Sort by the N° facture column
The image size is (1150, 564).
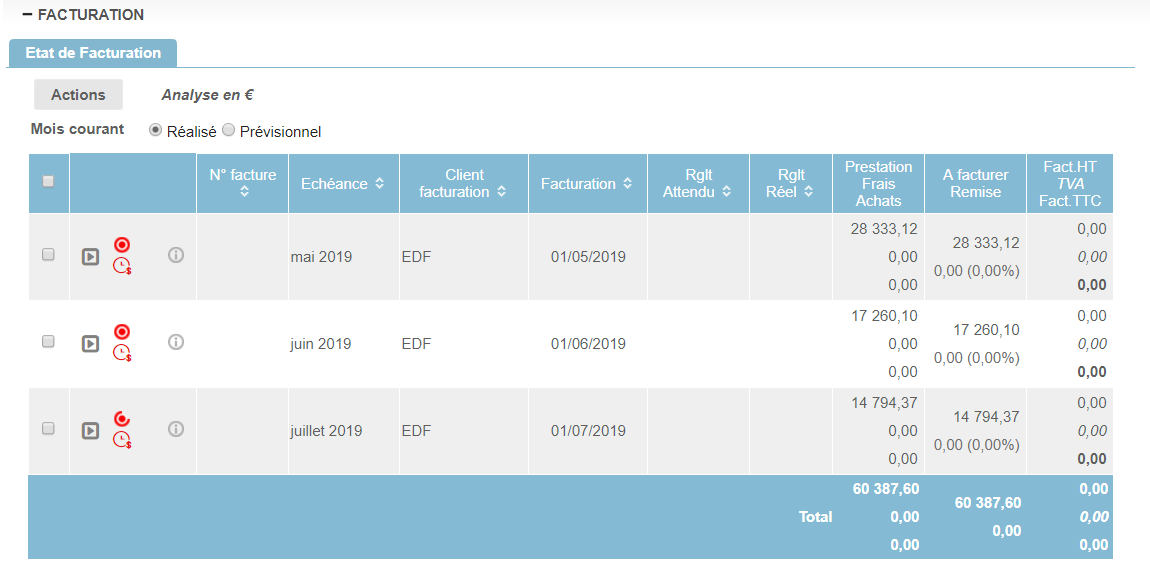243,183
